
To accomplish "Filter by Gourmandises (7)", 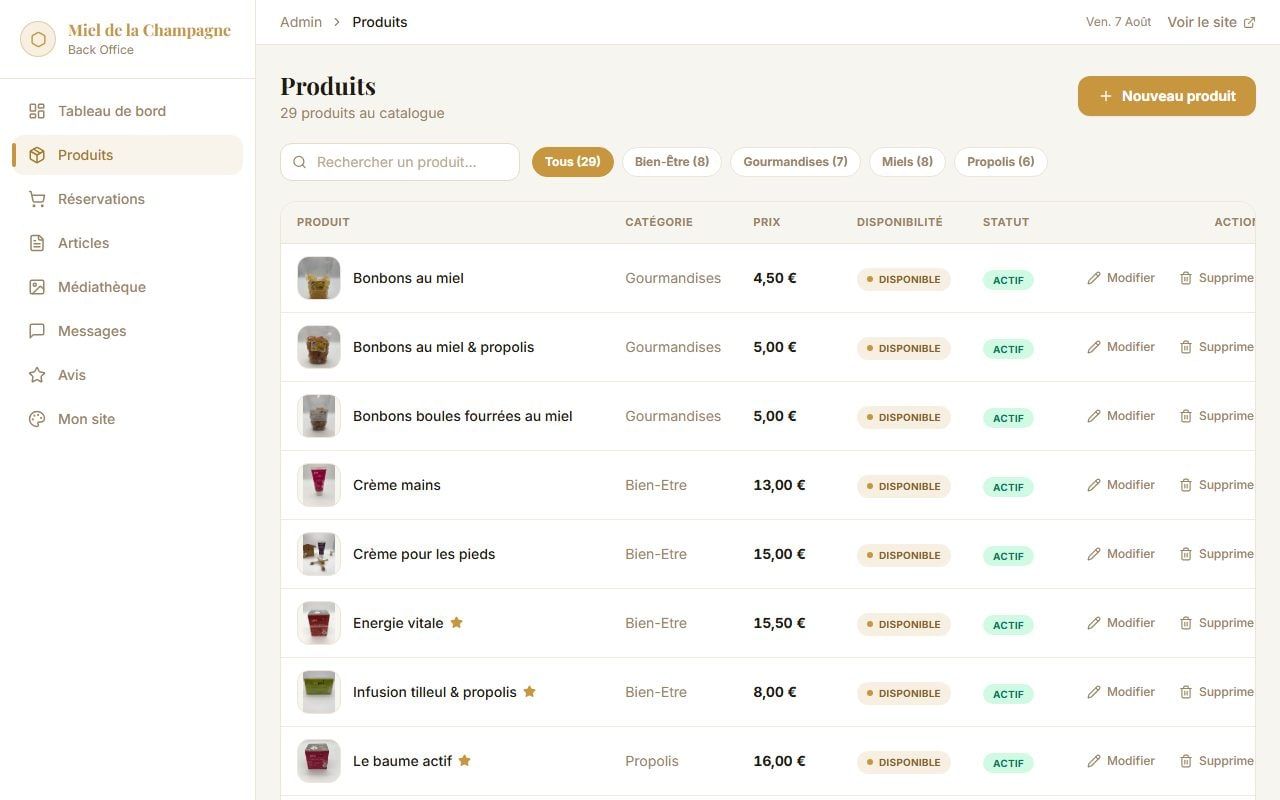I will point(795,162).
